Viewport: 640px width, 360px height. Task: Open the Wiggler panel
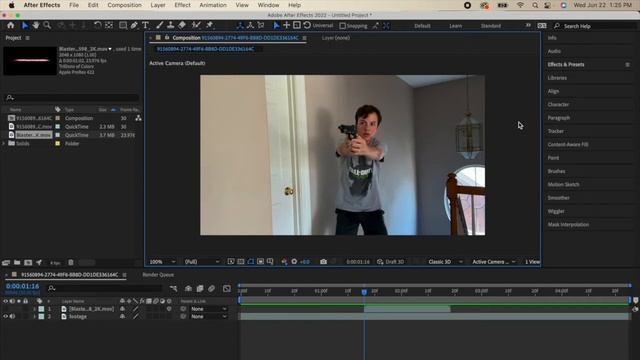[x=556, y=211]
